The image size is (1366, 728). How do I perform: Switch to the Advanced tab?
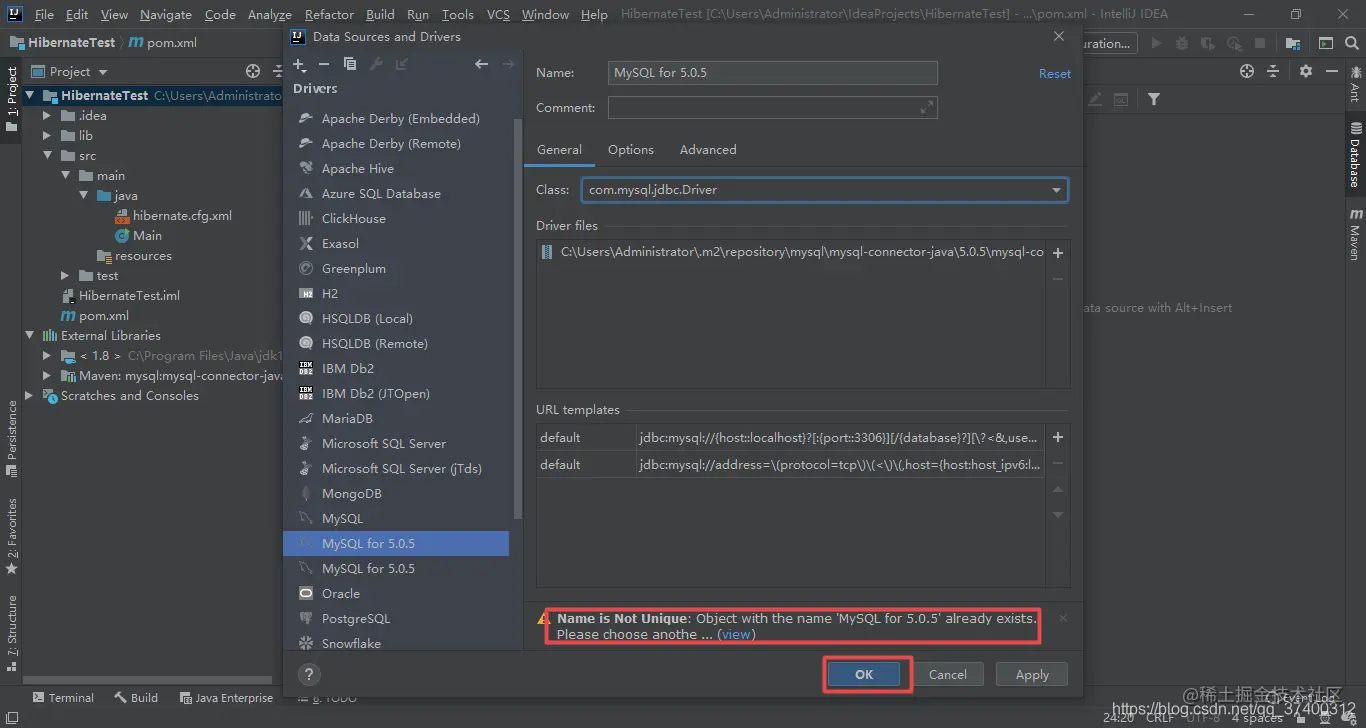(708, 150)
